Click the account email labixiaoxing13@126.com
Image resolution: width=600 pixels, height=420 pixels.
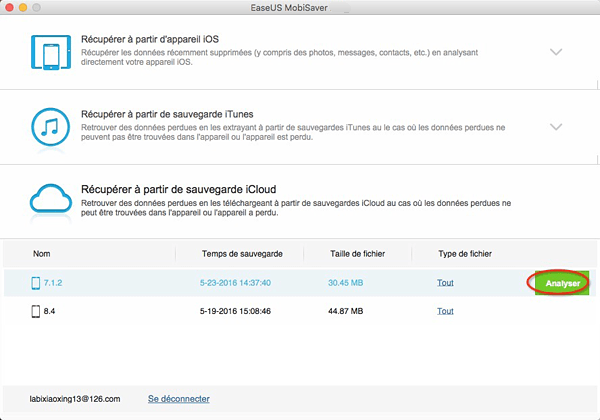click(x=75, y=399)
